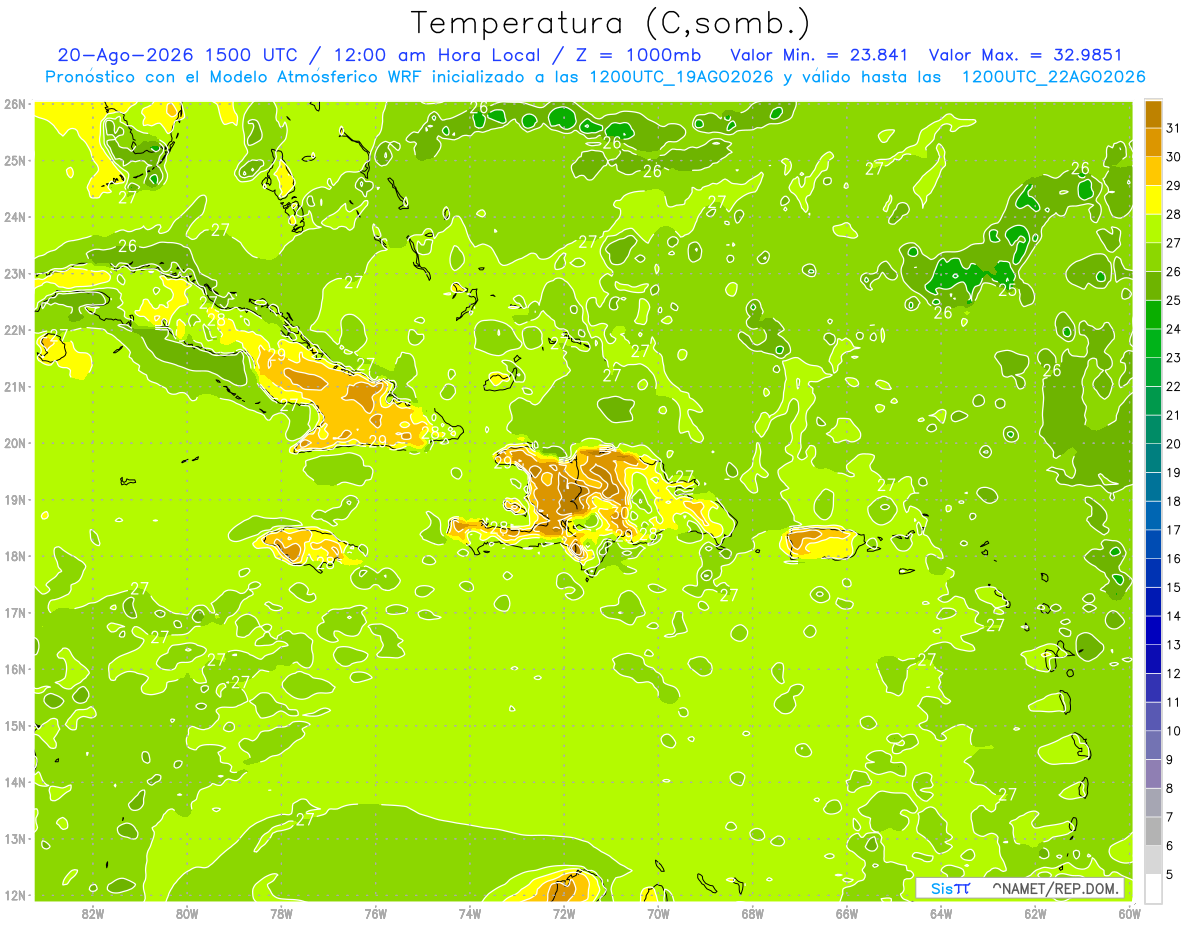
Task: Click the longitude label "60W"
Action: [x=1129, y=914]
